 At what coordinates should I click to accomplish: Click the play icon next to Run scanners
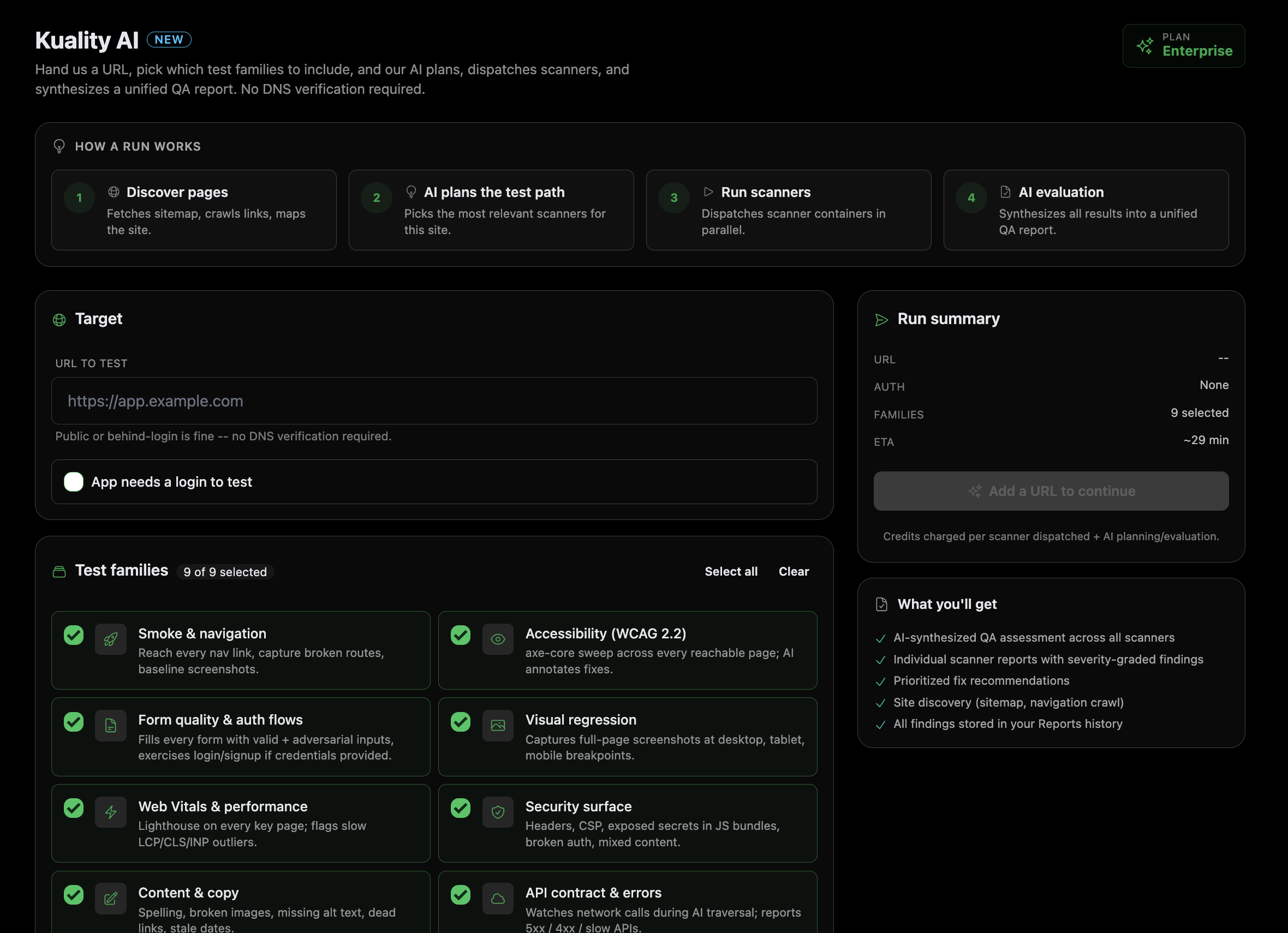[708, 192]
